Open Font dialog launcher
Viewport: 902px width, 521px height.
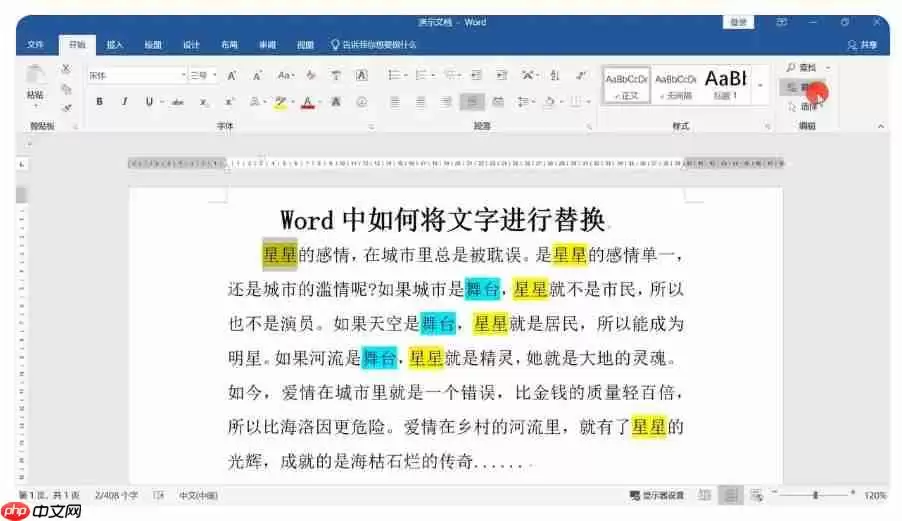click(371, 126)
